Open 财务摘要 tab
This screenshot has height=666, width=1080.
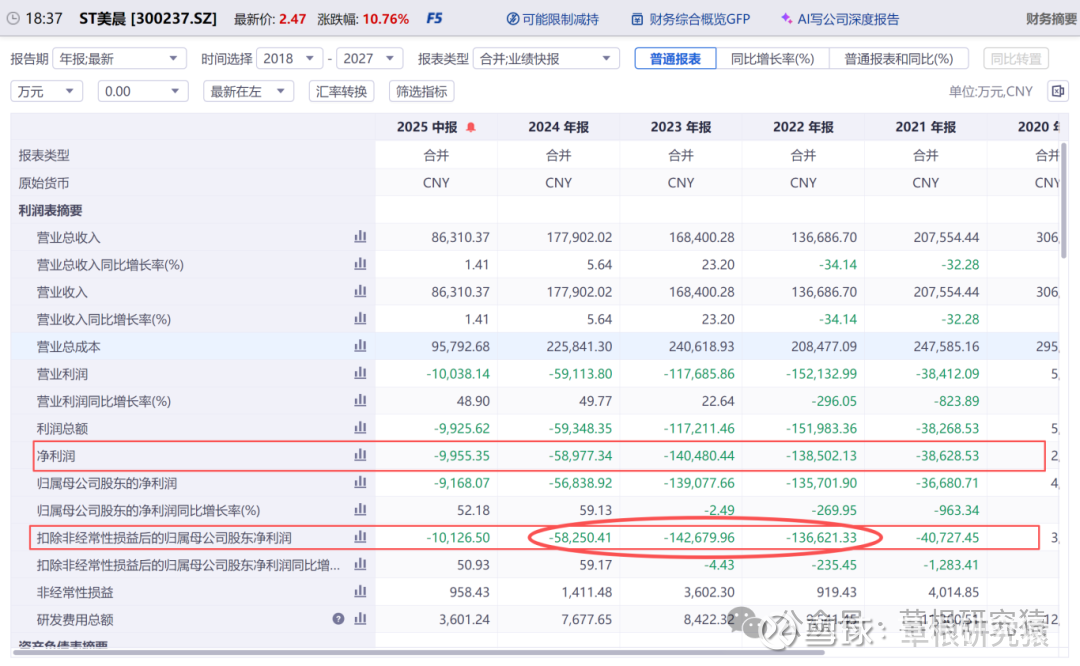(x=1051, y=19)
